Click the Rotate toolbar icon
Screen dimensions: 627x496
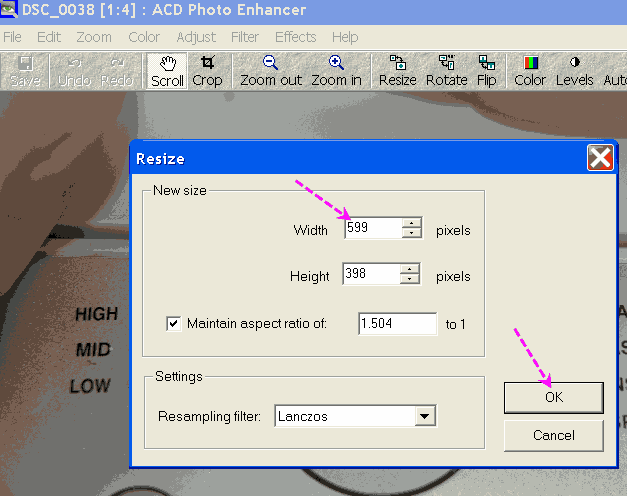tap(447, 71)
